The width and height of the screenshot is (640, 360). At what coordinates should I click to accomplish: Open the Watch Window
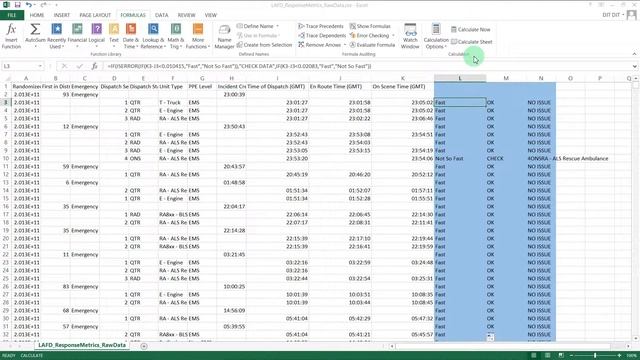click(x=410, y=36)
